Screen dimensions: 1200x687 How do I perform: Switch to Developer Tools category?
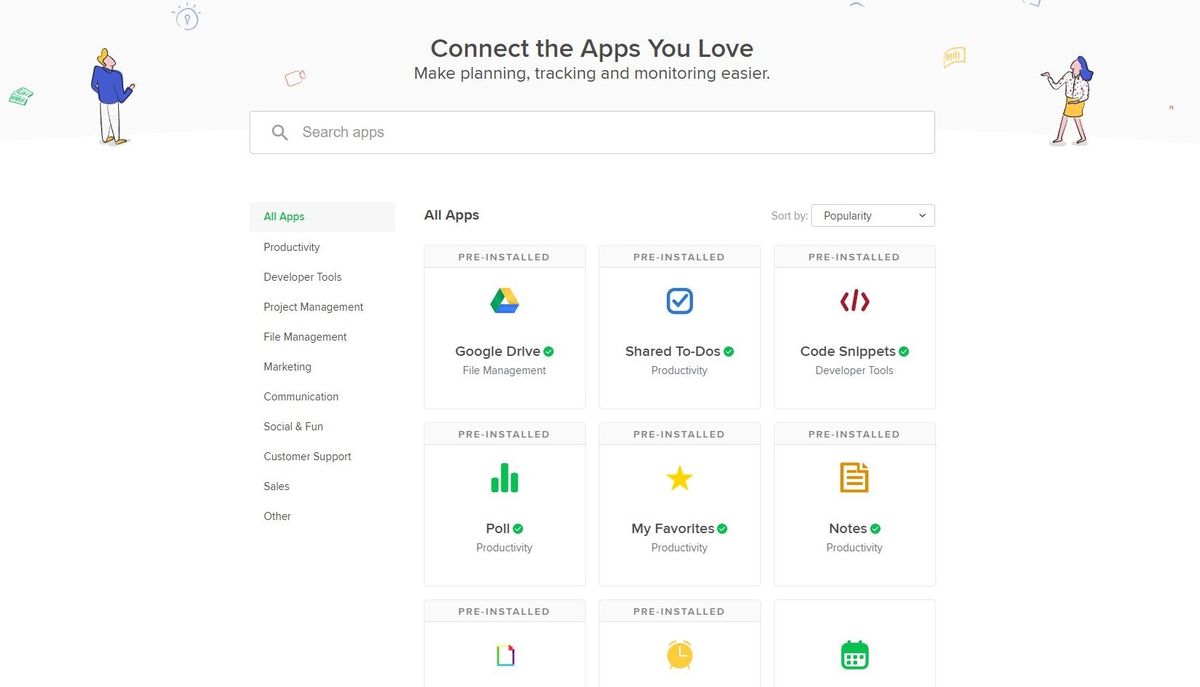303,277
